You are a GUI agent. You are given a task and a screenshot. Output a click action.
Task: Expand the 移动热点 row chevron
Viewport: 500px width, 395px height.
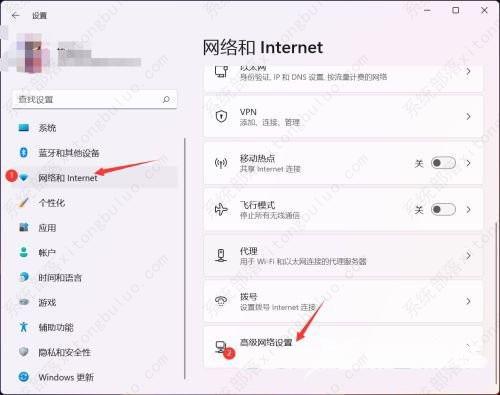pos(468,163)
